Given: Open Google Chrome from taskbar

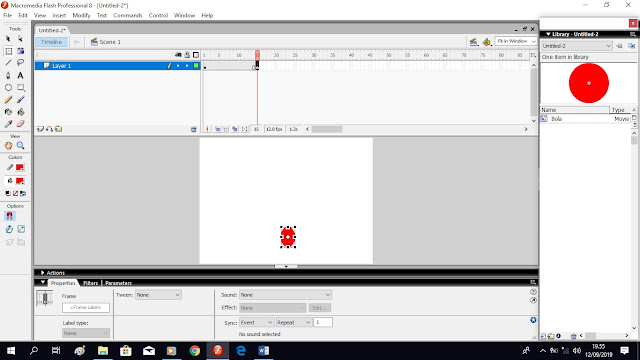Looking at the screenshot, I should click(x=195, y=351).
